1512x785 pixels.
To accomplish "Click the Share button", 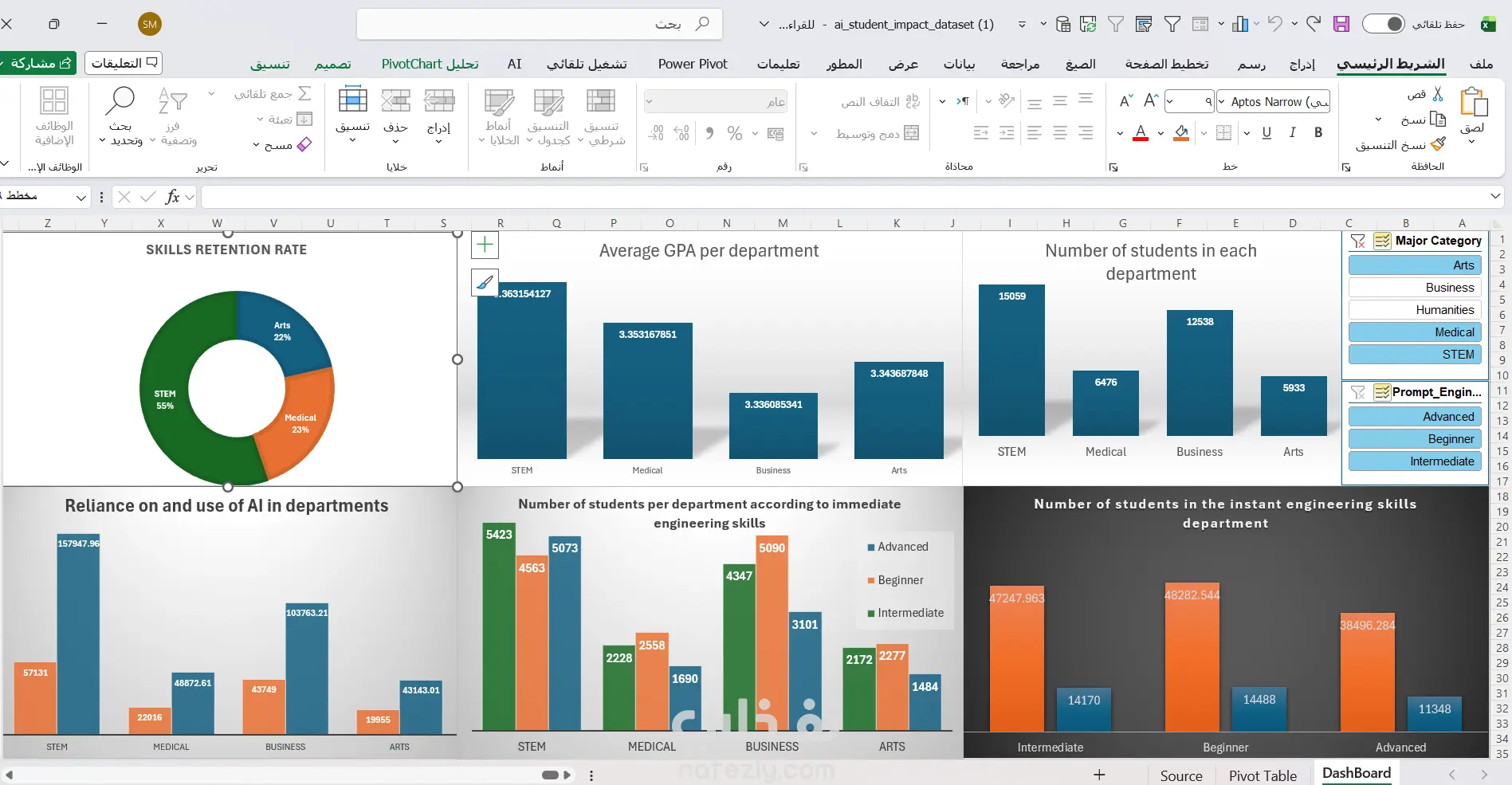I will pyautogui.click(x=37, y=62).
